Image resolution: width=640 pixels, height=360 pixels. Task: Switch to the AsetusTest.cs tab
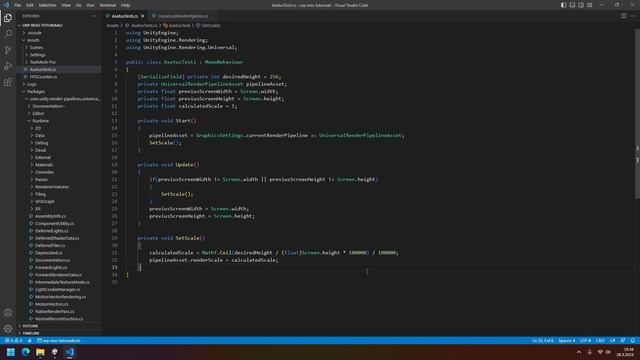point(124,16)
